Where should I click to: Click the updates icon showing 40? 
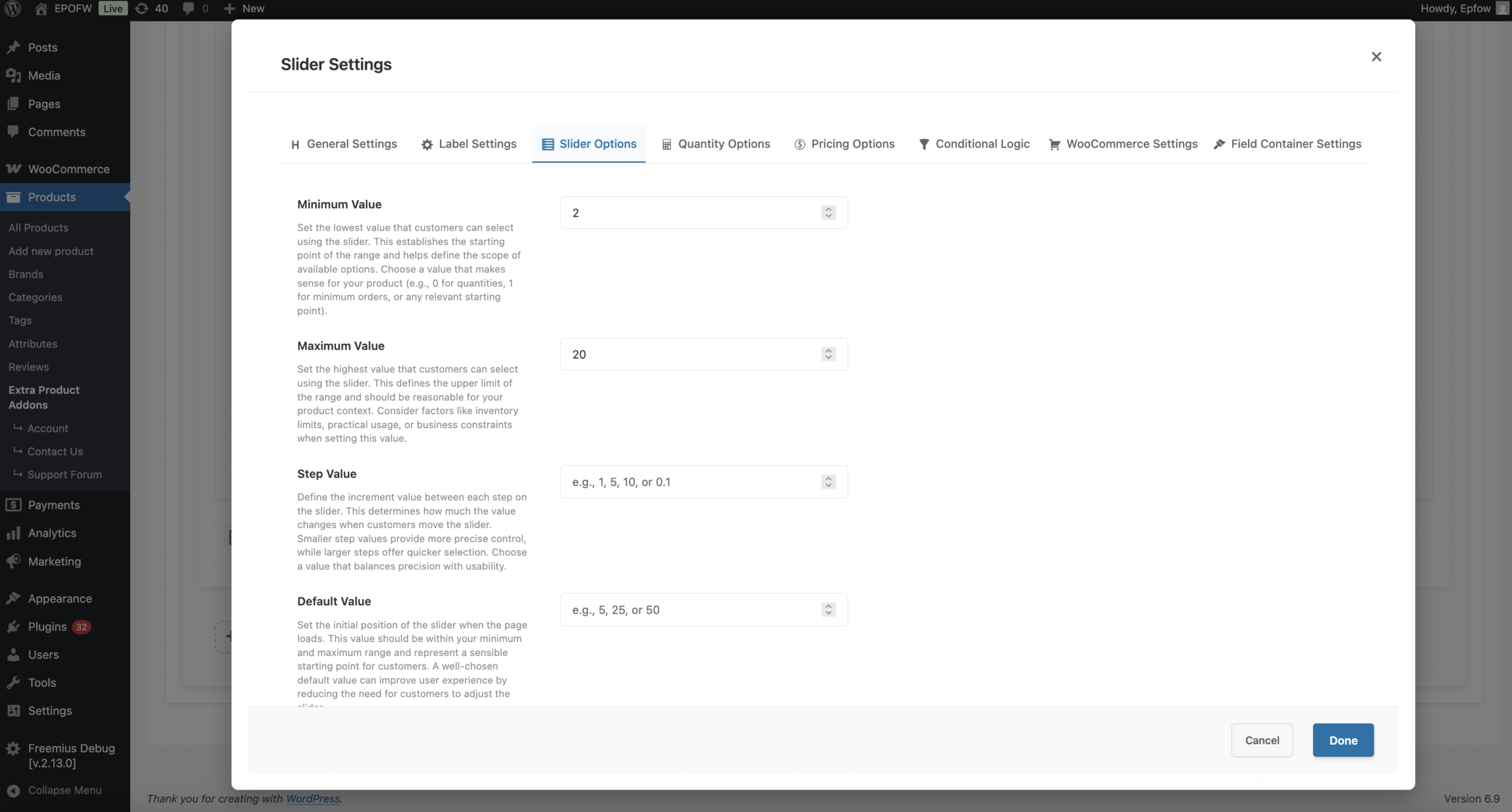(x=142, y=8)
